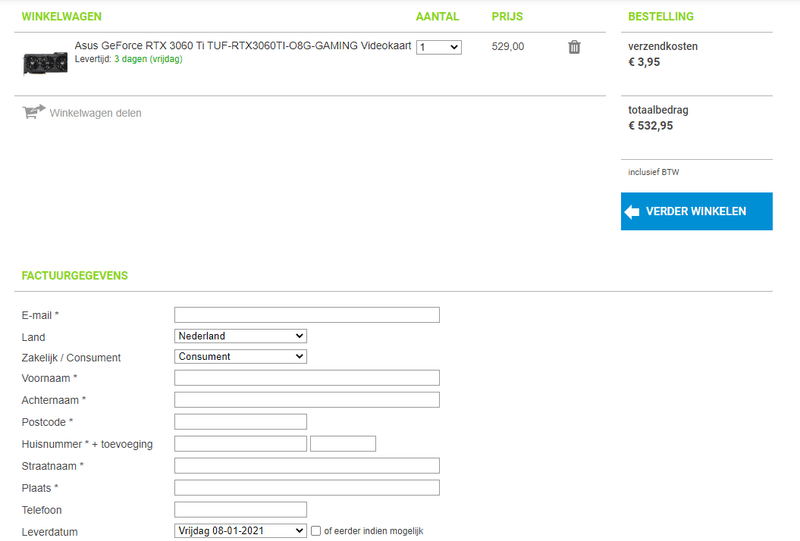
Task: Click the Winkelwagen delen link
Action: [95, 113]
